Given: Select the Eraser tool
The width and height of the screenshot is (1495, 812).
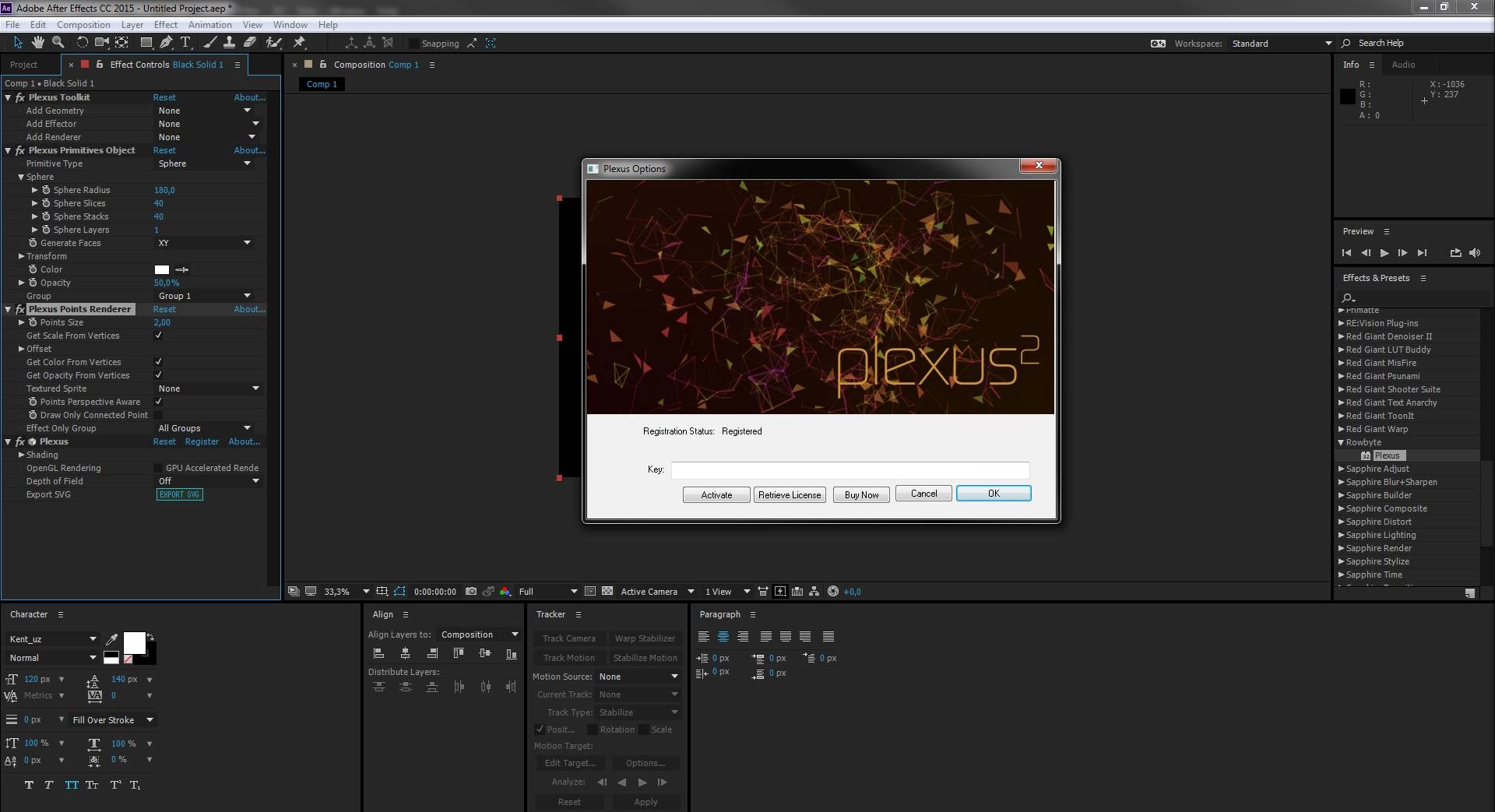Looking at the screenshot, I should tap(250, 42).
